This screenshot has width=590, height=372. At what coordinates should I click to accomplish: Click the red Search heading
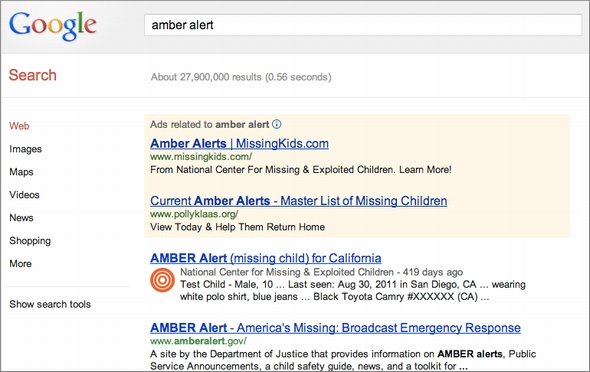point(33,75)
